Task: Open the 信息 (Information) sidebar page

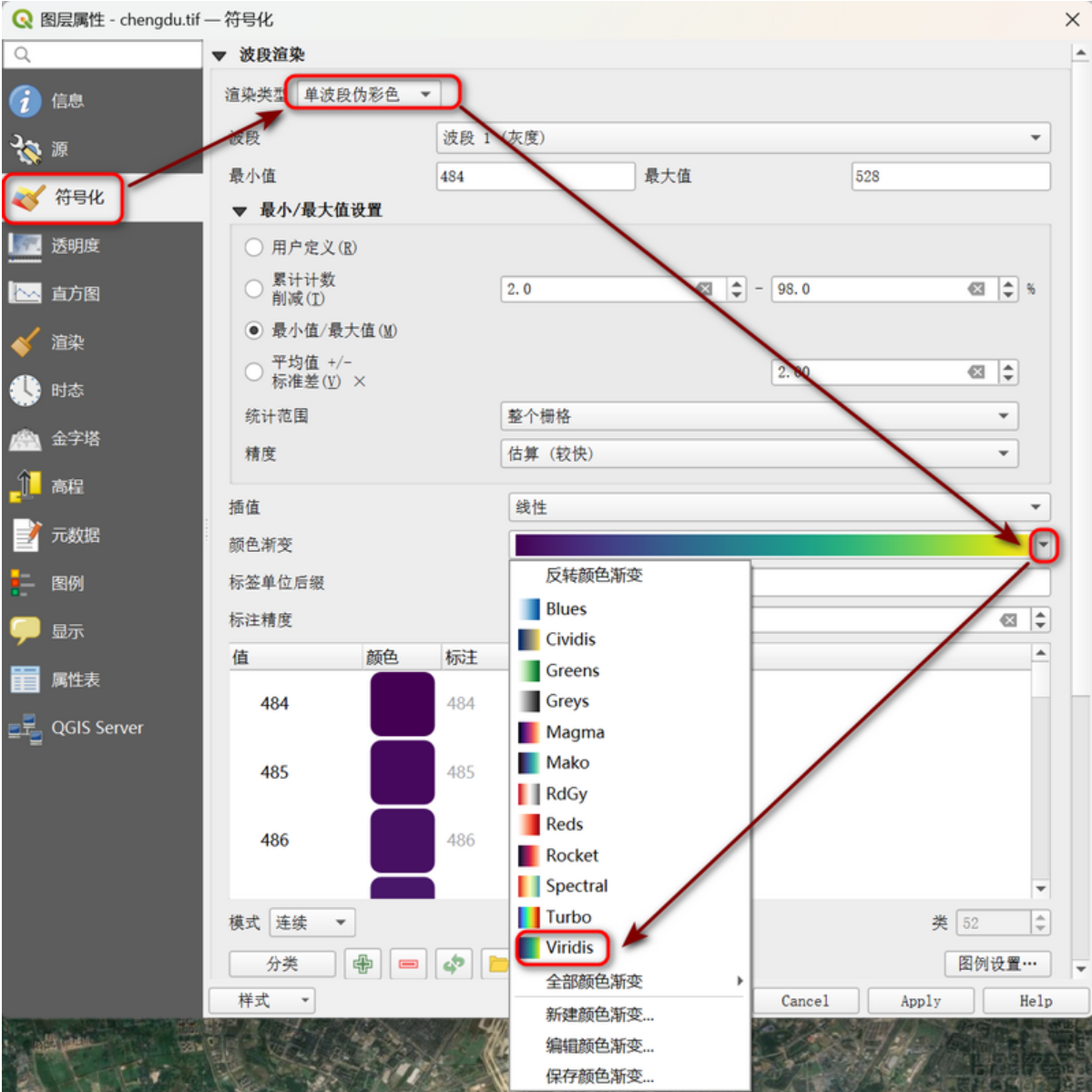Action: coord(102,101)
